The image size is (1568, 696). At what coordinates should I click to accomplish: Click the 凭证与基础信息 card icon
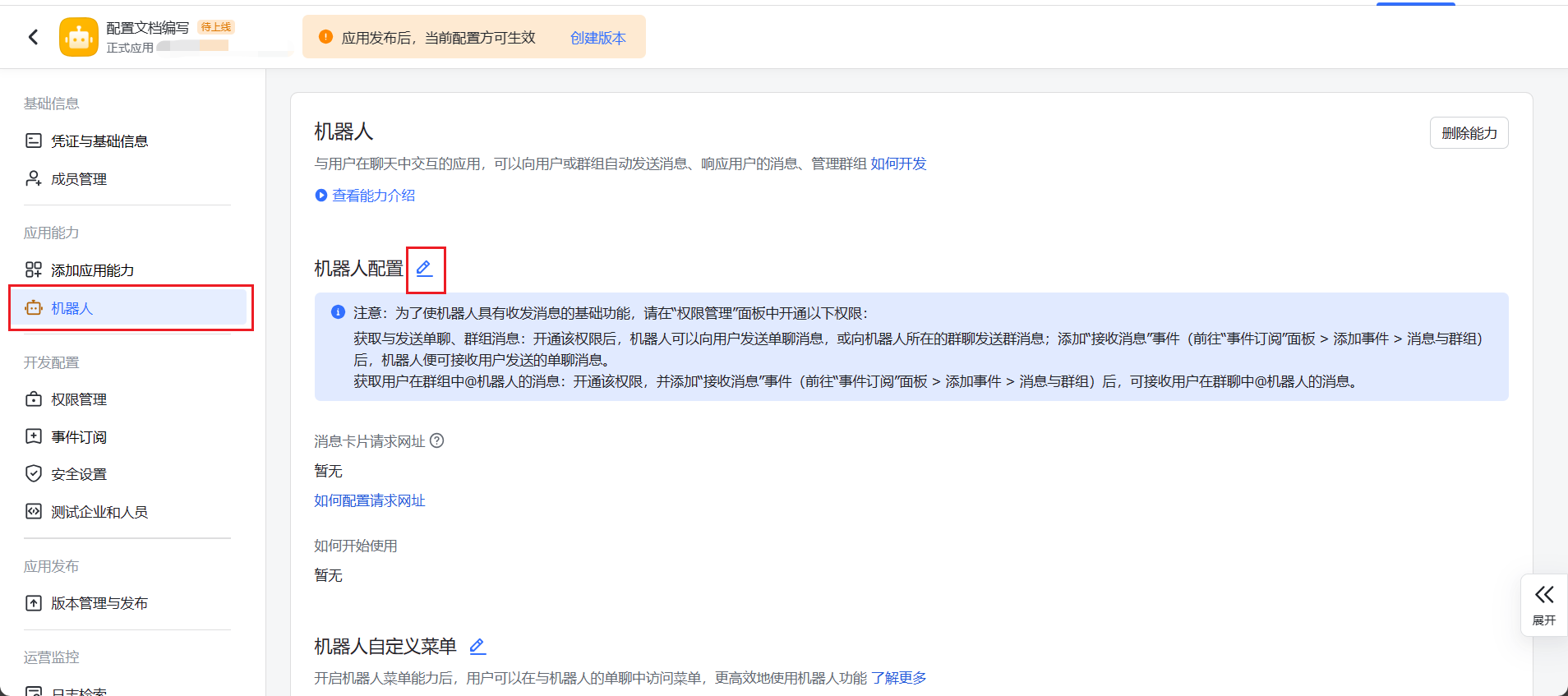(x=34, y=141)
